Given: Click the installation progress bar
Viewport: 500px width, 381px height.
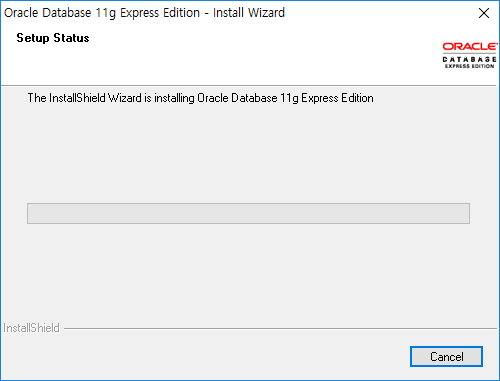Looking at the screenshot, I should pyautogui.click(x=248, y=213).
